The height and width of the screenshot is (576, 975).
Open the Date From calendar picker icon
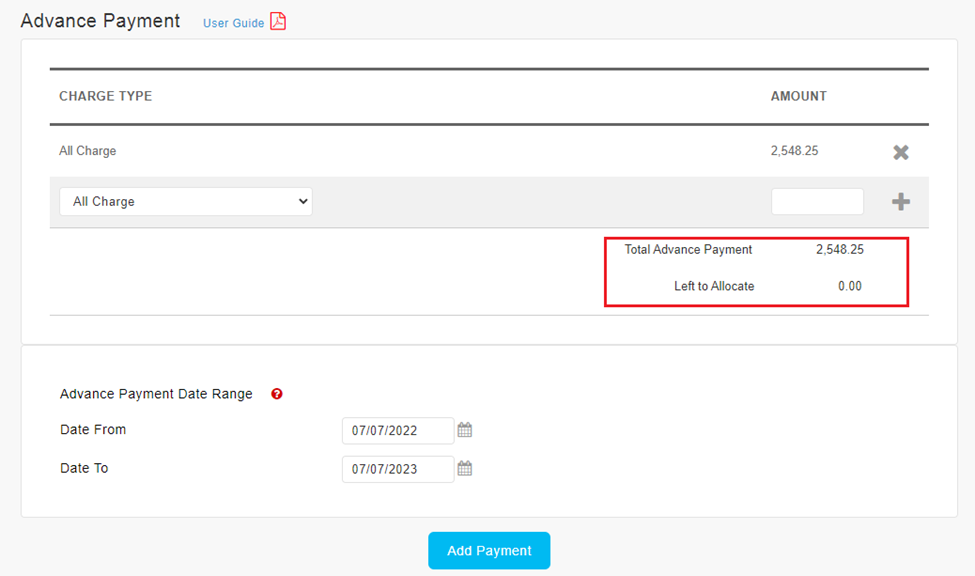(465, 430)
